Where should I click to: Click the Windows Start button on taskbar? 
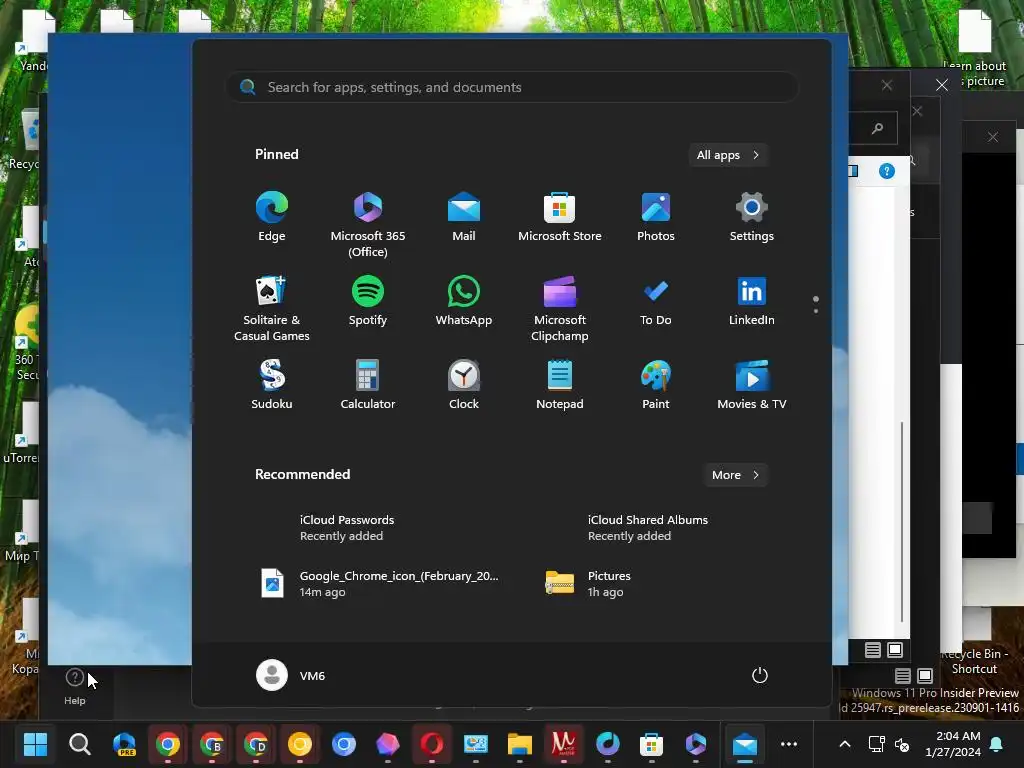[x=35, y=744]
